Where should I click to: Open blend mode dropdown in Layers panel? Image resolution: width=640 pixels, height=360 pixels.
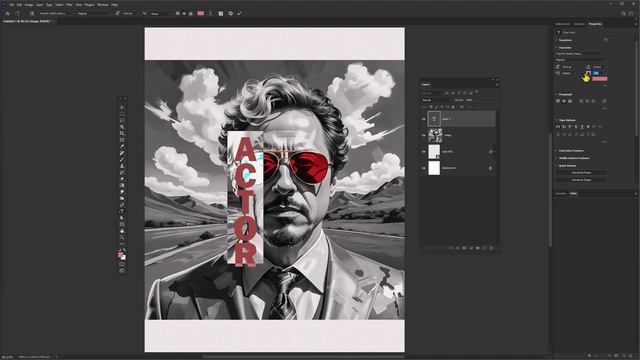(436, 100)
